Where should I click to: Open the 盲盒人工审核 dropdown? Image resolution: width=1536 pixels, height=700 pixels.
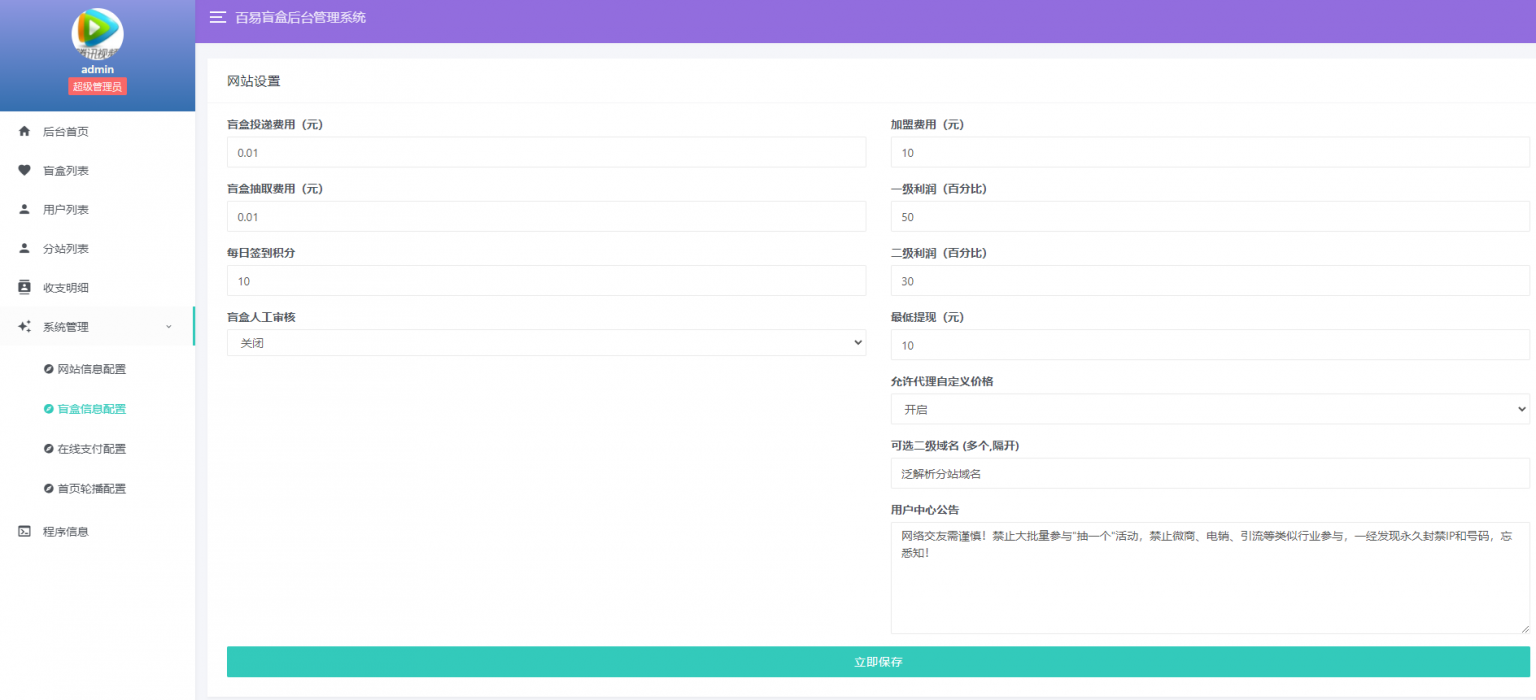[546, 342]
